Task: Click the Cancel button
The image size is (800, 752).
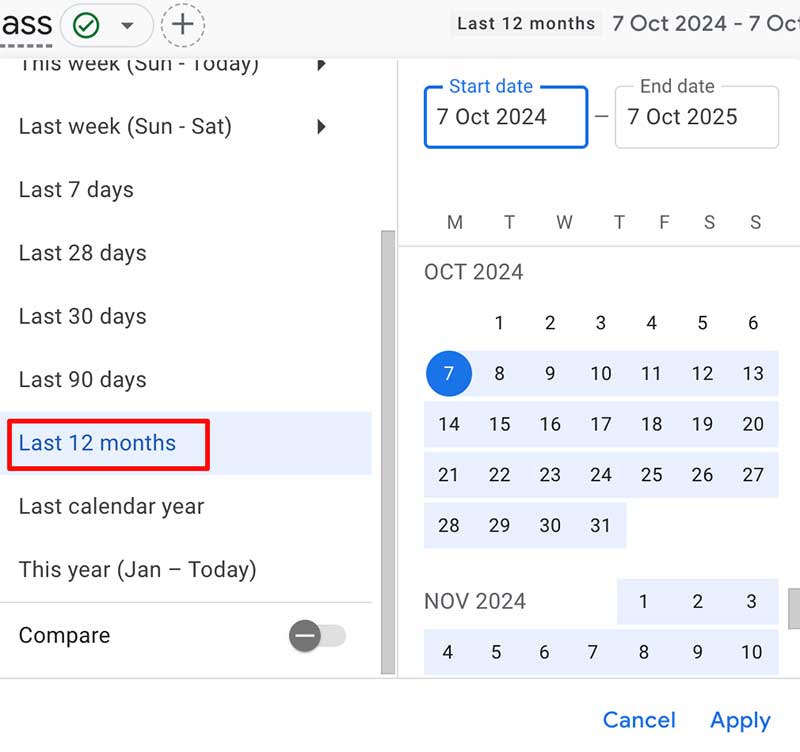Action: click(x=639, y=720)
